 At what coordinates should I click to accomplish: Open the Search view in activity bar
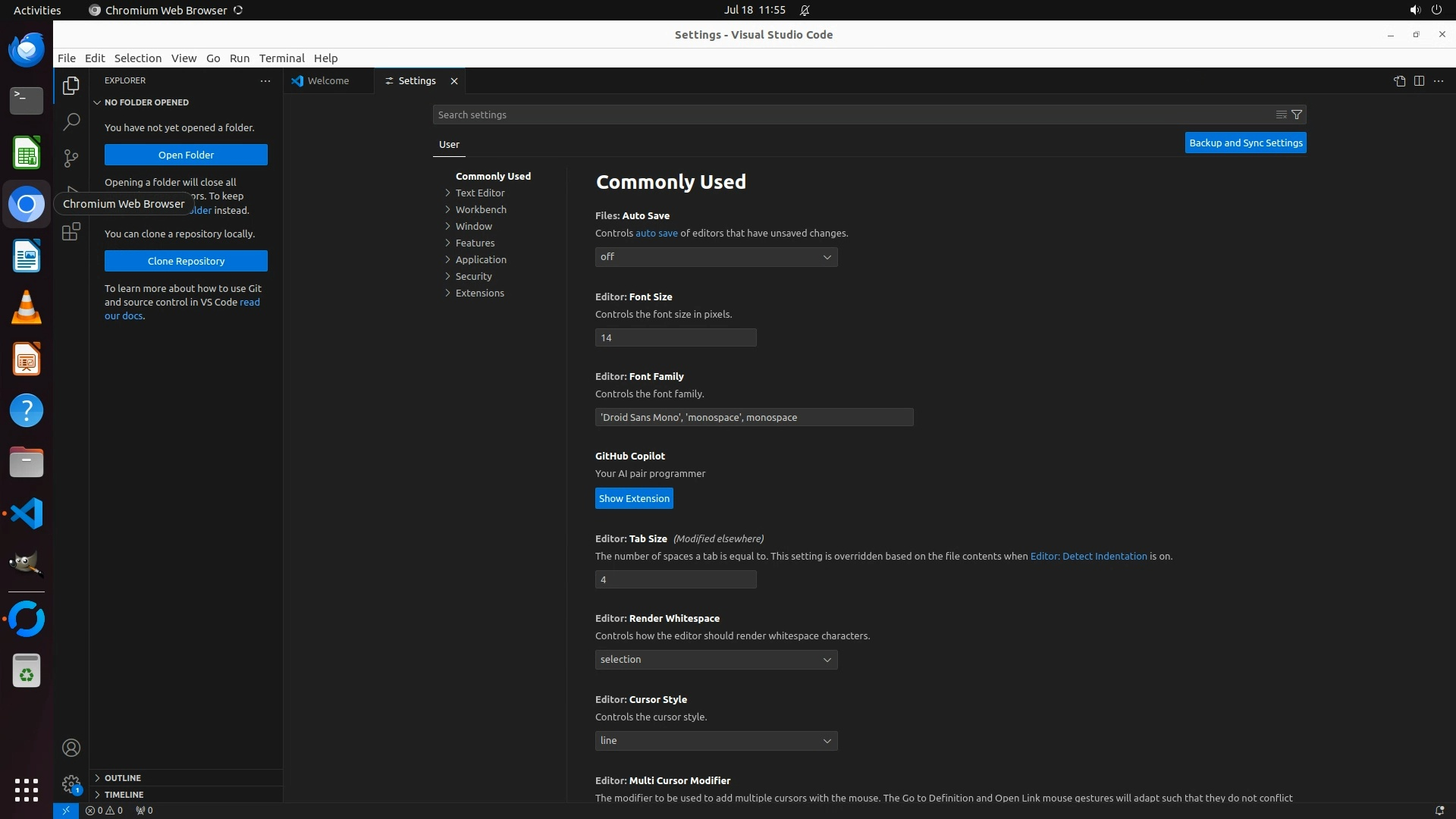[x=71, y=121]
